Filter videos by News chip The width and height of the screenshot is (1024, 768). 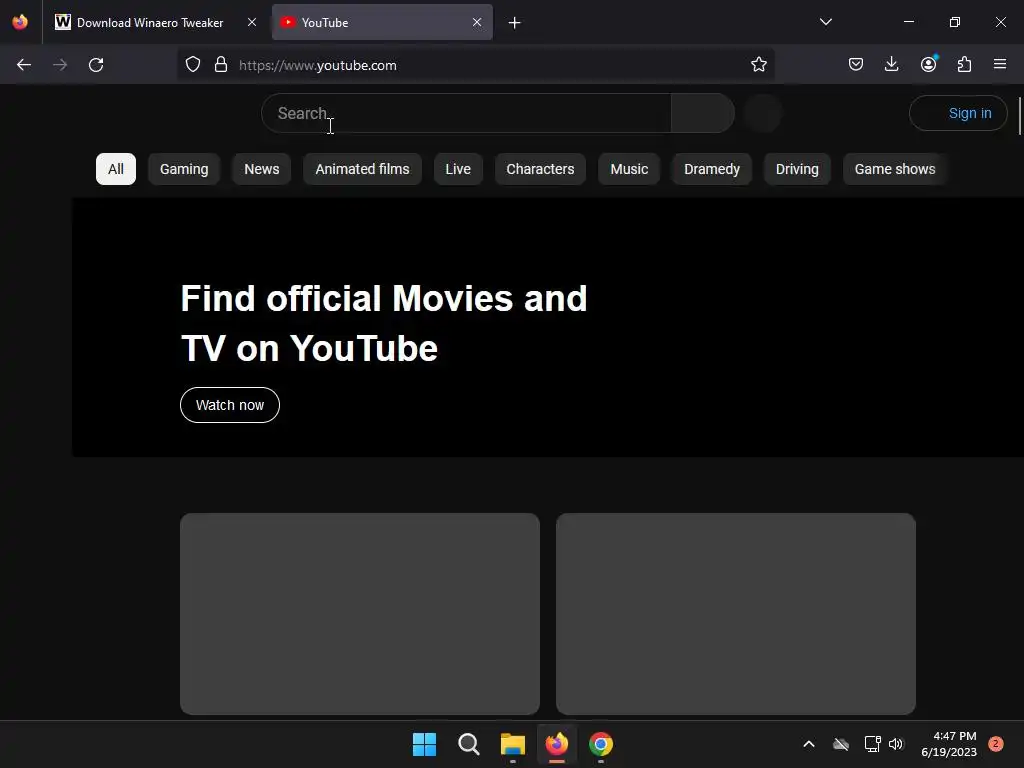tap(261, 169)
